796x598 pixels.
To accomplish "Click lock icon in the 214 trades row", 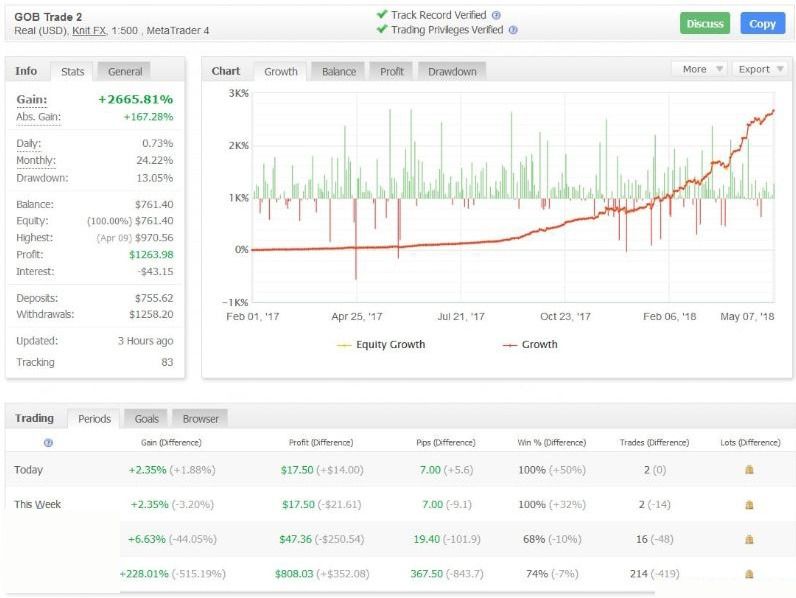I will [749, 574].
